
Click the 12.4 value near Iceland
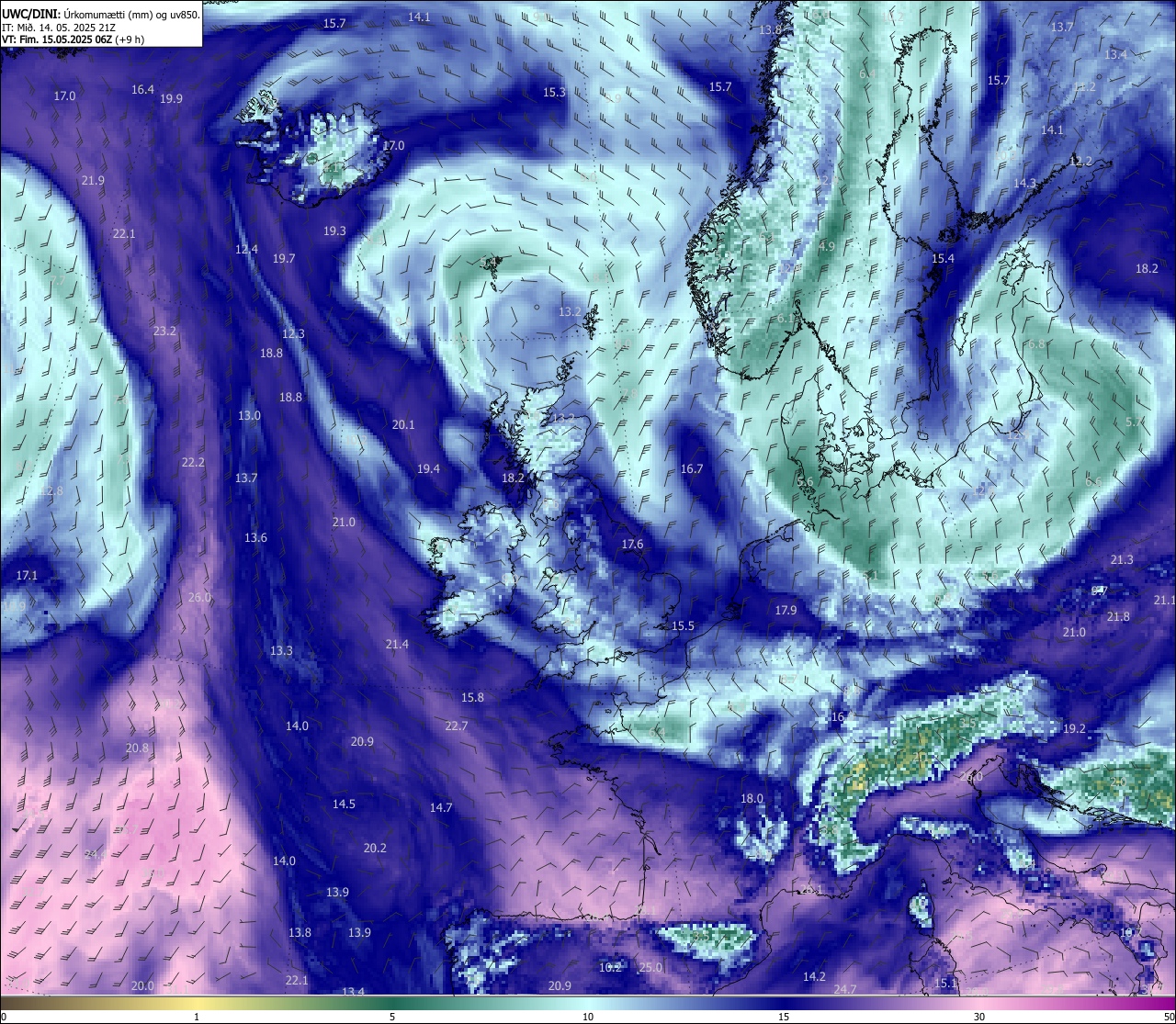coord(246,249)
